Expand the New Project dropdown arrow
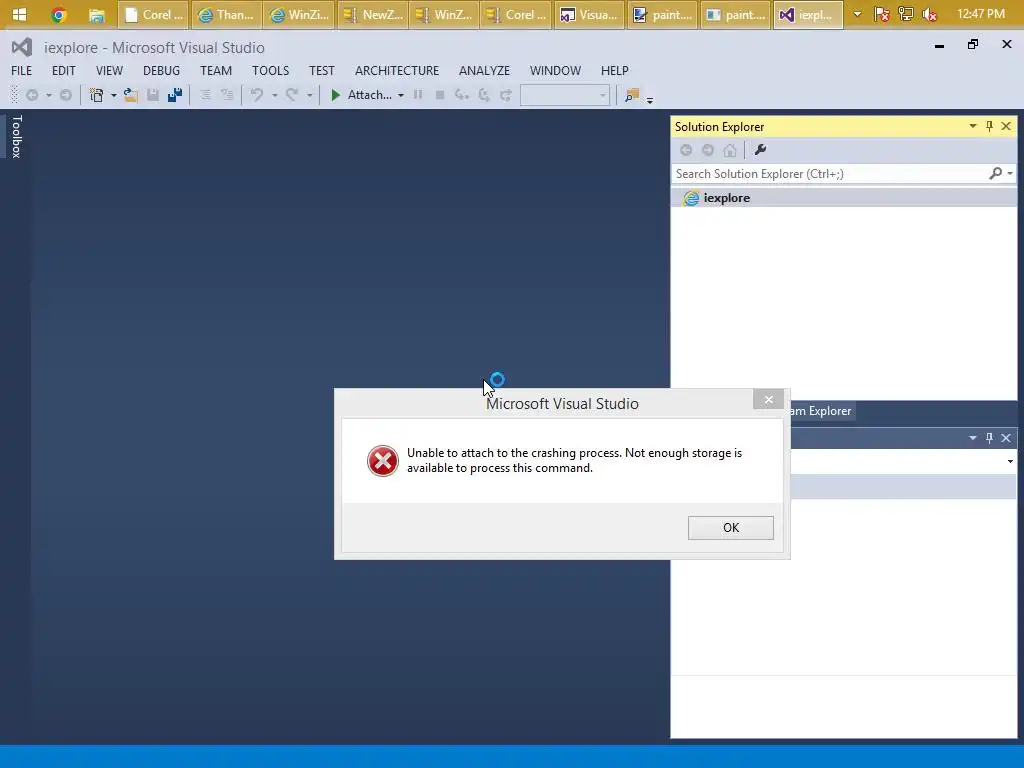 [x=114, y=95]
